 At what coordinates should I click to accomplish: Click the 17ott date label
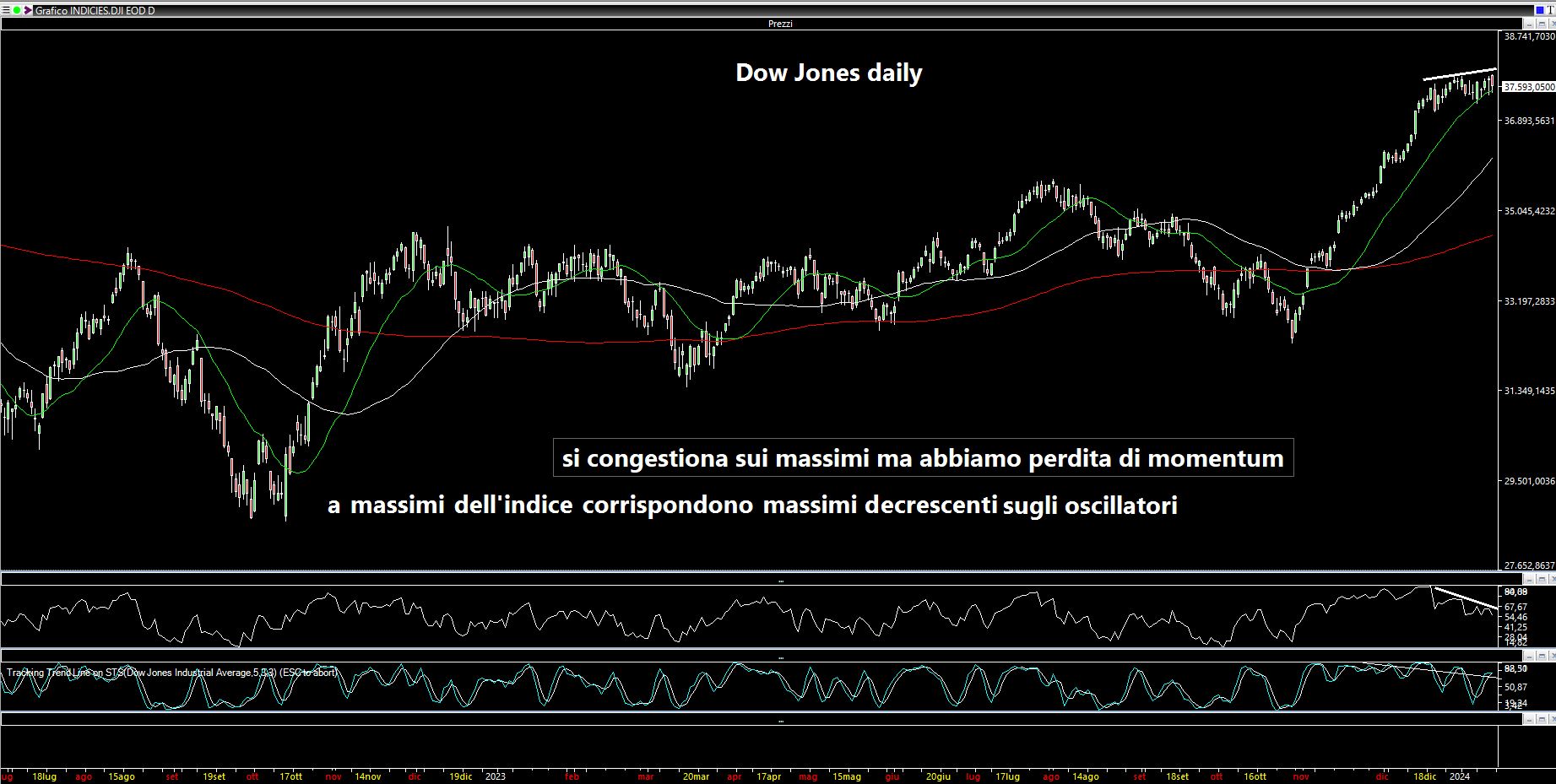[x=290, y=776]
